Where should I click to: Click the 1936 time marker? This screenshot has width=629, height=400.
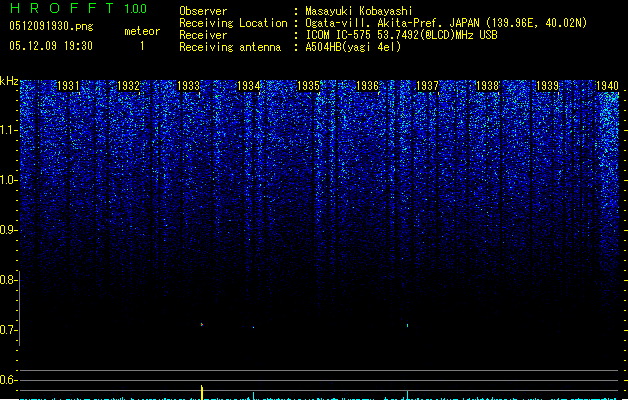(x=367, y=85)
